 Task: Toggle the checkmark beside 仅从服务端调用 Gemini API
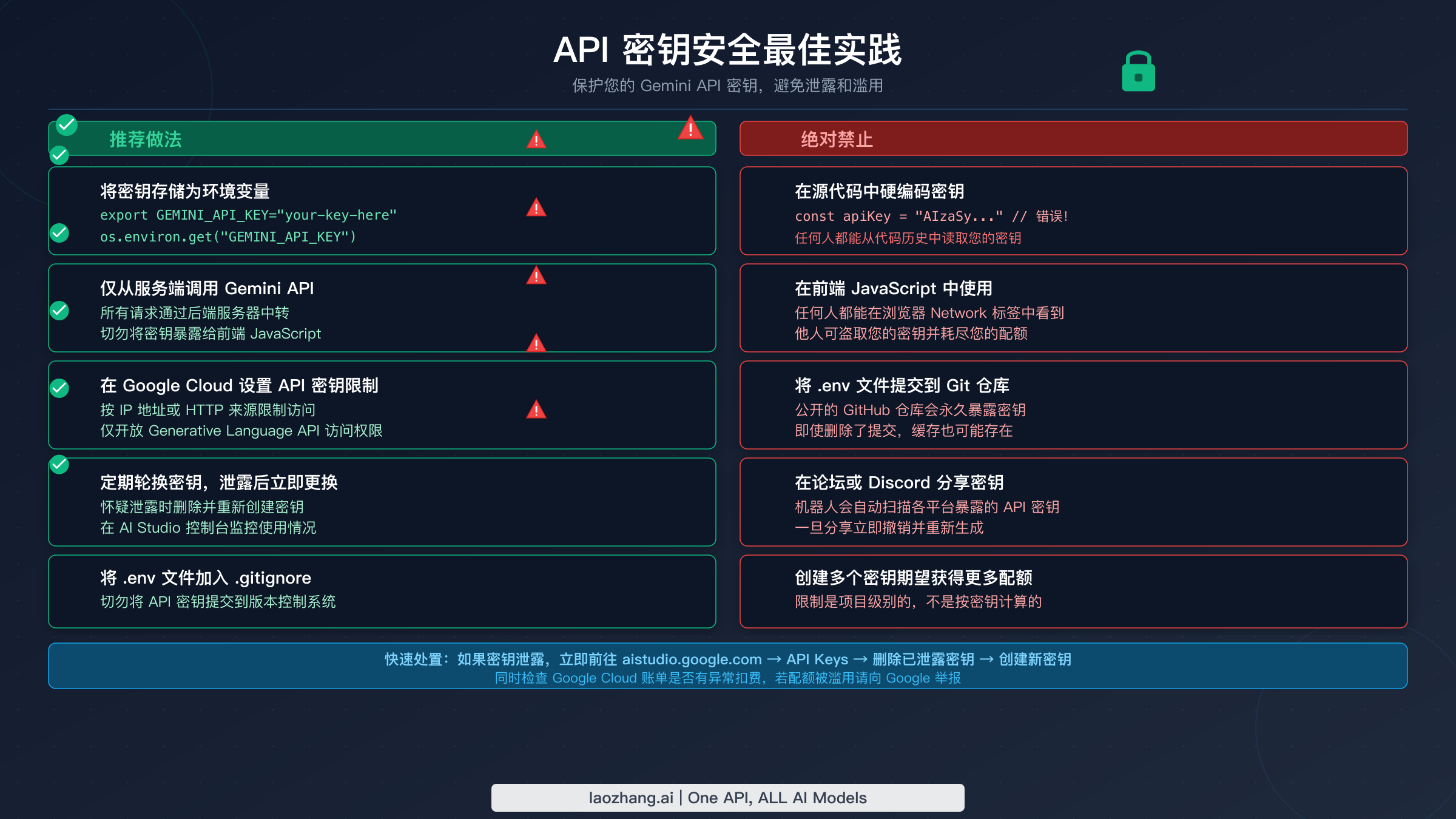coord(59,311)
